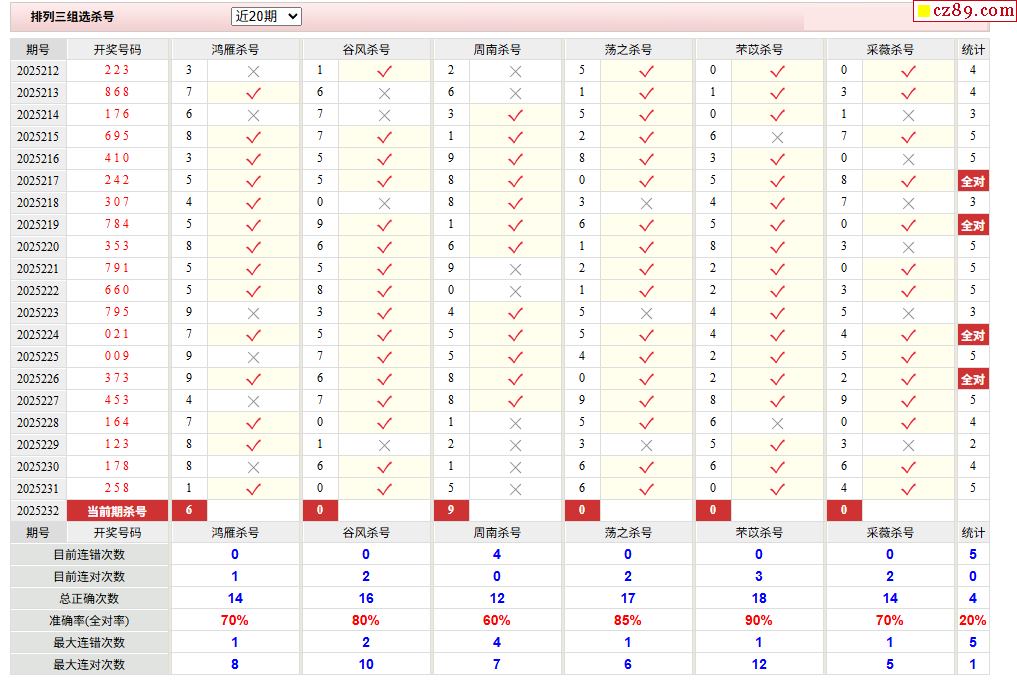
Task: Select the top 周南杀号 column header
Action: pyautogui.click(x=497, y=49)
